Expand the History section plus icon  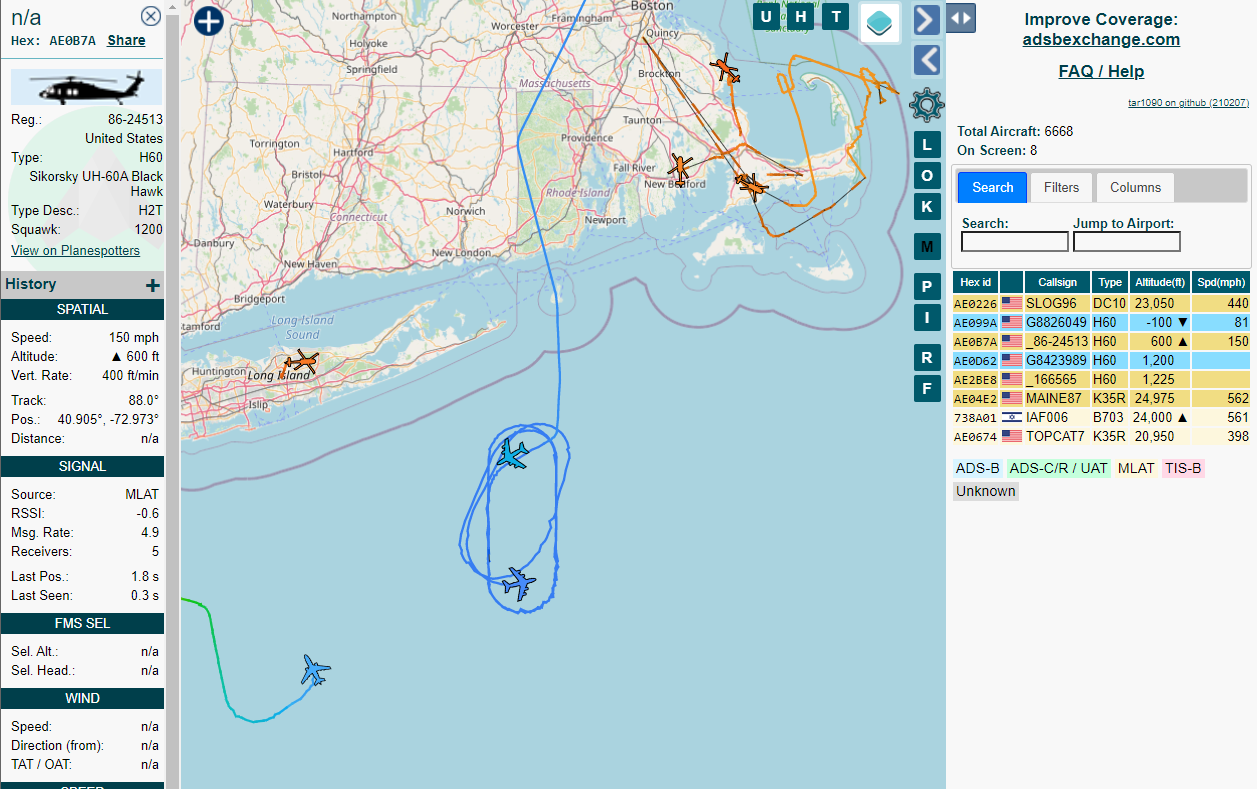tap(153, 285)
